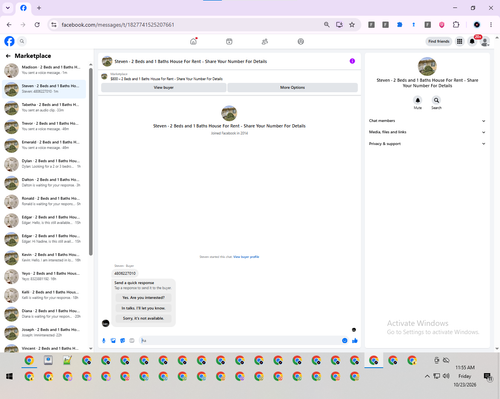Bookmark this page with star icon
This screenshot has width=500, height=399.
tap(352, 25)
